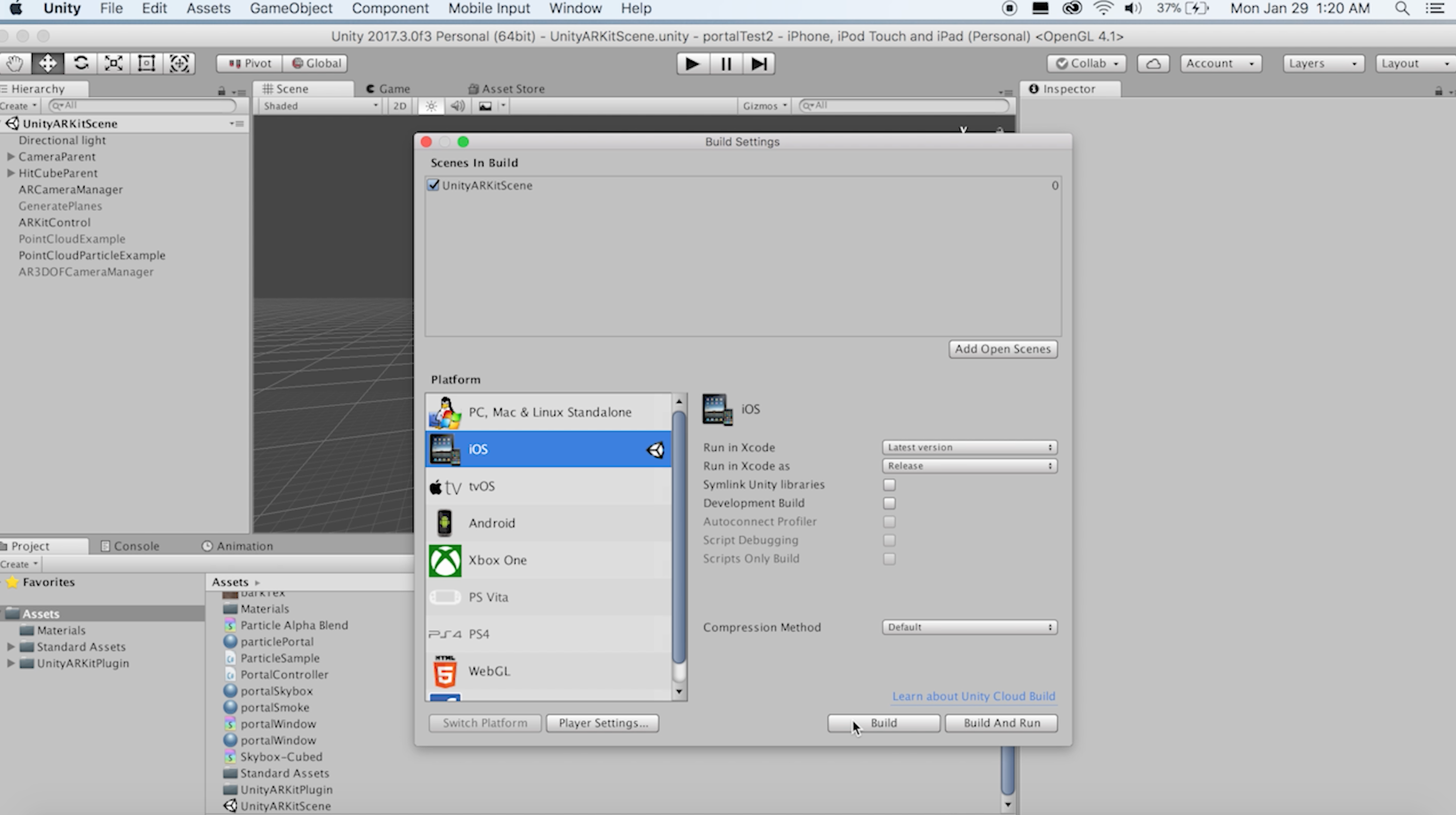1456x815 pixels.
Task: Expand Run in Xcode as dropdown
Action: coord(968,466)
